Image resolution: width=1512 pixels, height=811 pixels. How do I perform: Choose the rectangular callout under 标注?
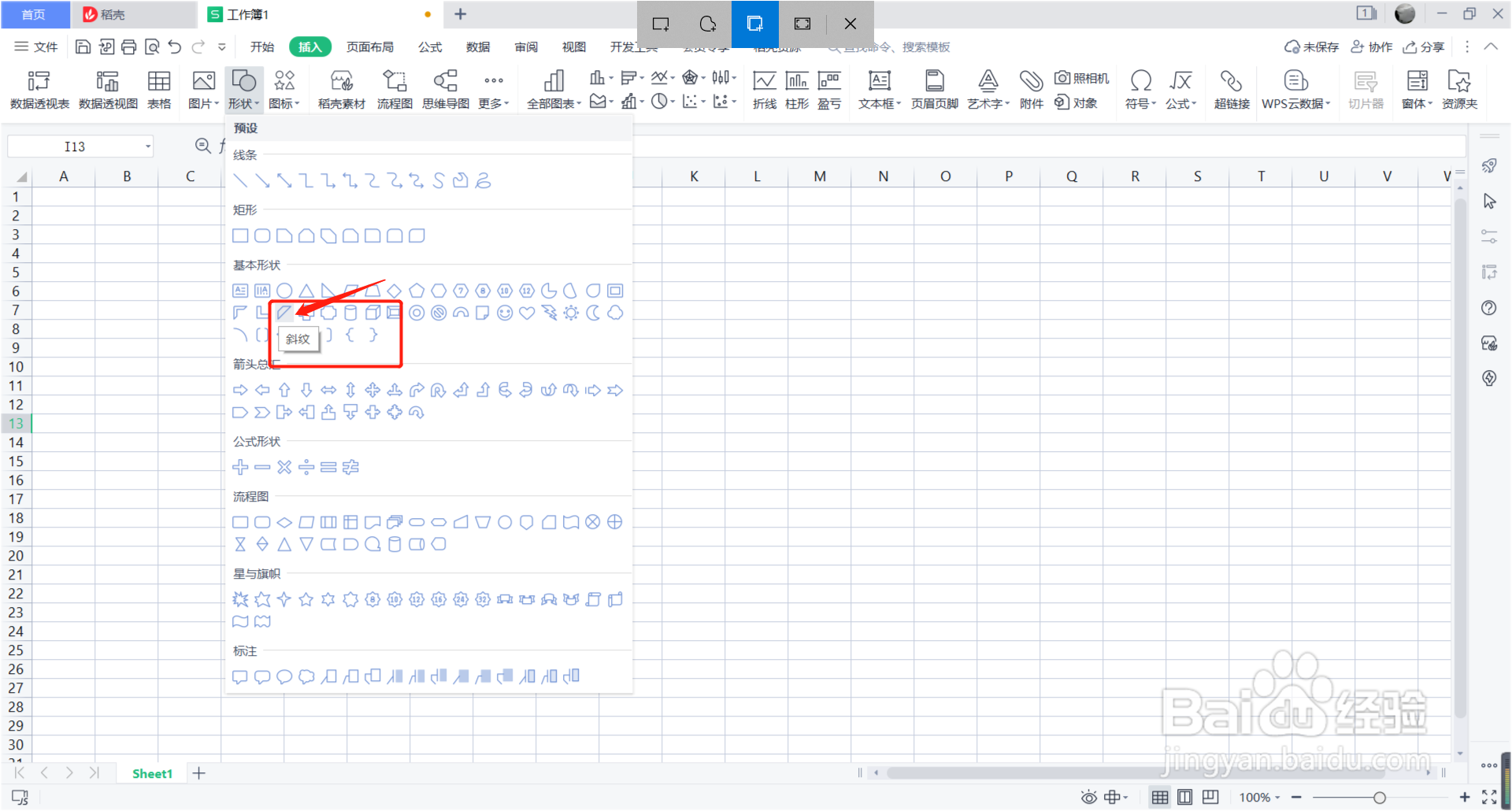240,676
